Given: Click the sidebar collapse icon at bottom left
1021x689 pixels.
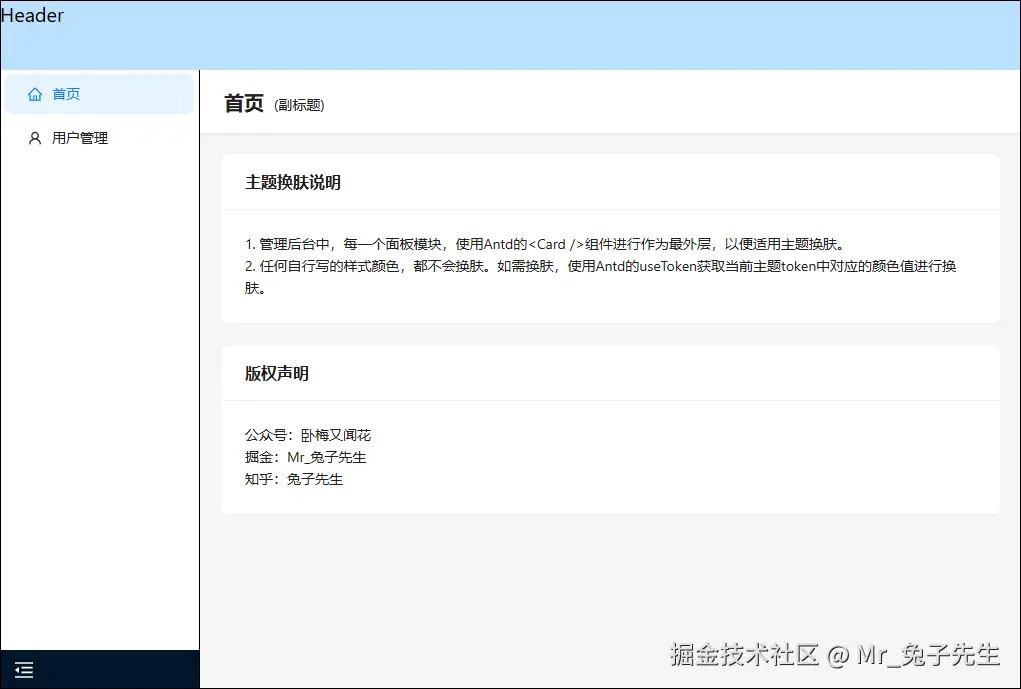Looking at the screenshot, I should point(24,669).
